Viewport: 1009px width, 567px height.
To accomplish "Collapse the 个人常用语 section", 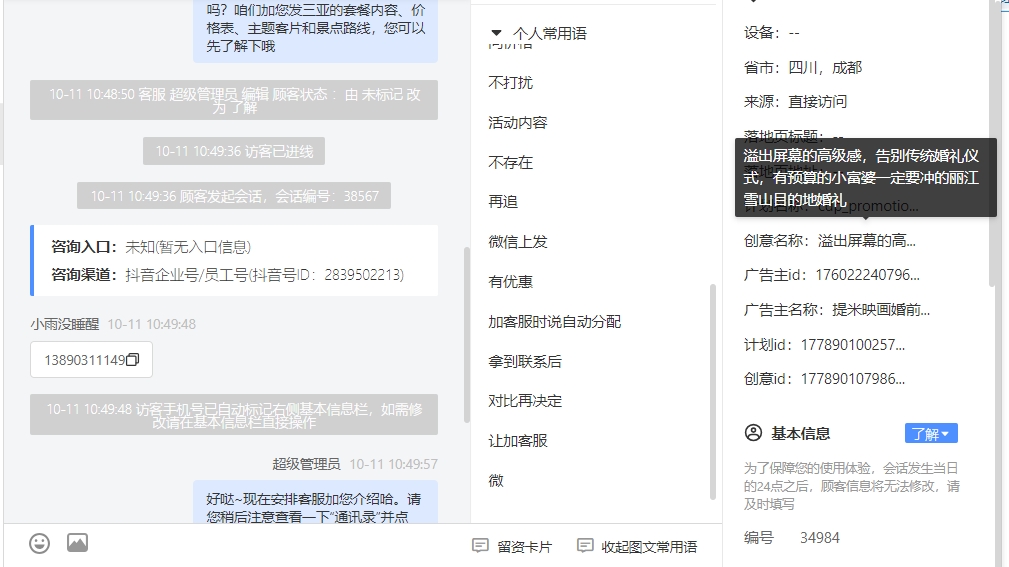I will (496, 33).
